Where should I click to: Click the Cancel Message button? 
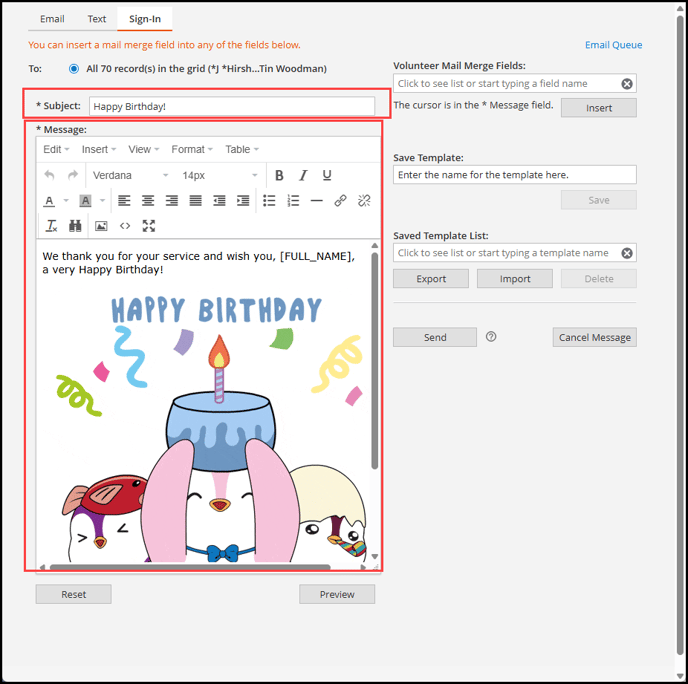tap(595, 337)
